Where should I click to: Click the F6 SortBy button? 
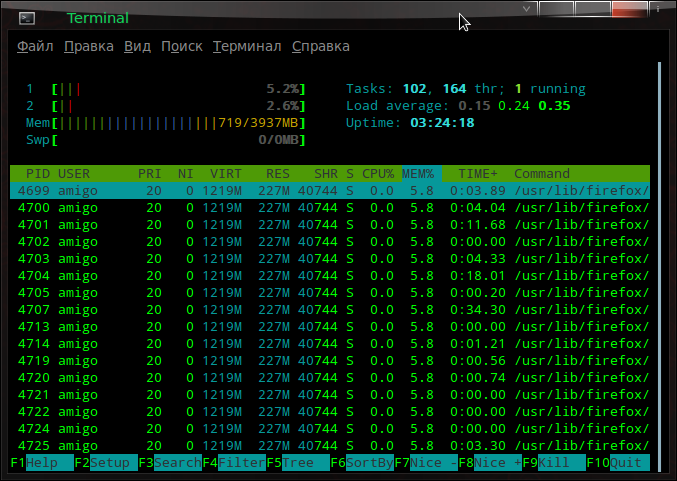click(x=362, y=462)
